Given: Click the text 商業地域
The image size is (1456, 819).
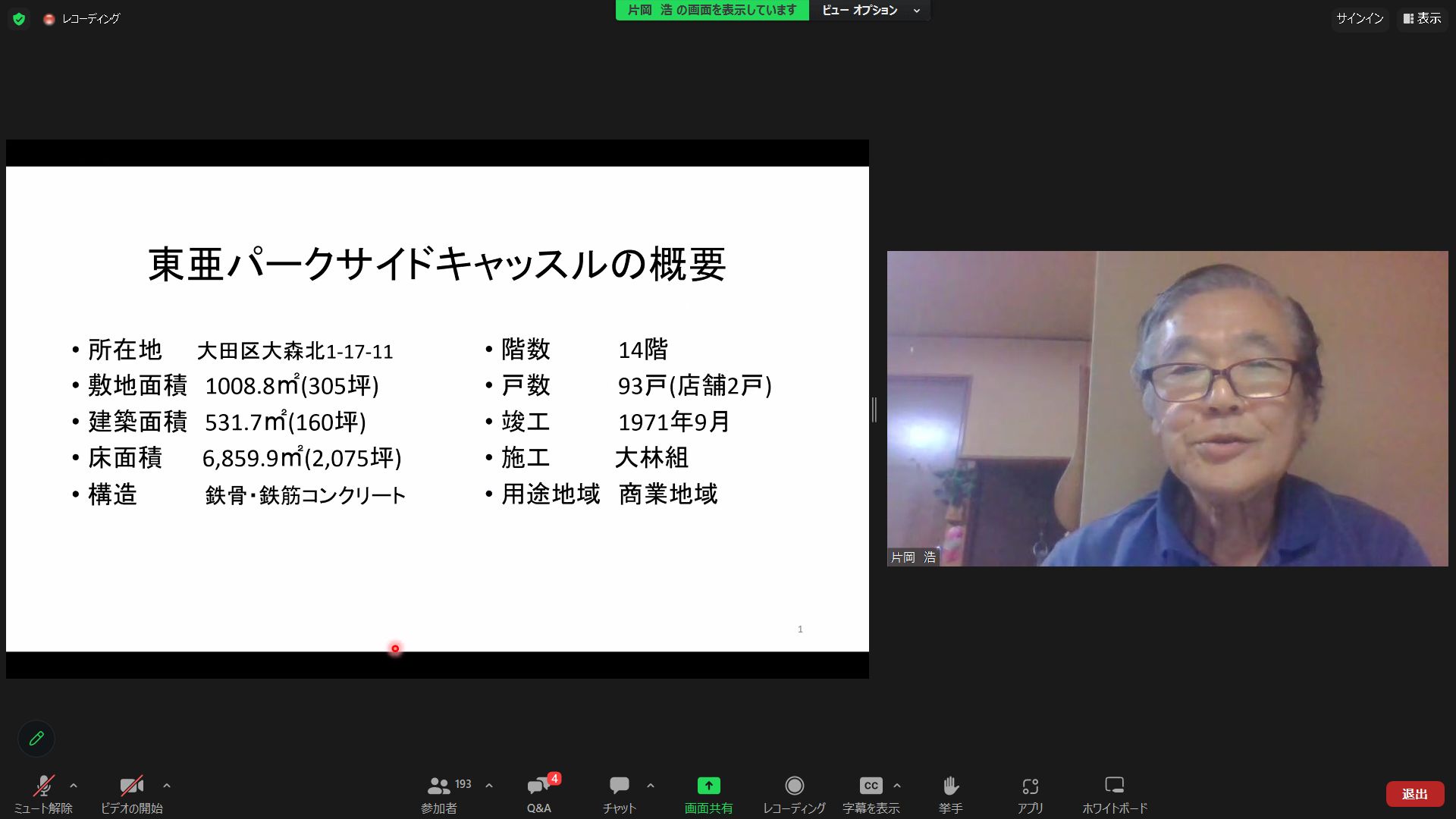Looking at the screenshot, I should pyautogui.click(x=668, y=494).
